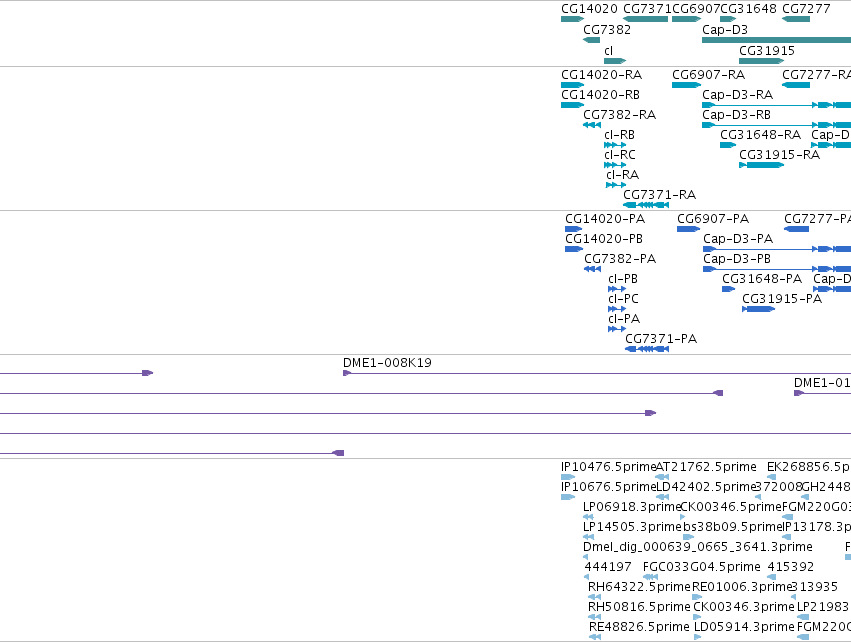The image size is (851, 642).
Task: Open EST FGC033G04.5prime
Action: (650, 577)
